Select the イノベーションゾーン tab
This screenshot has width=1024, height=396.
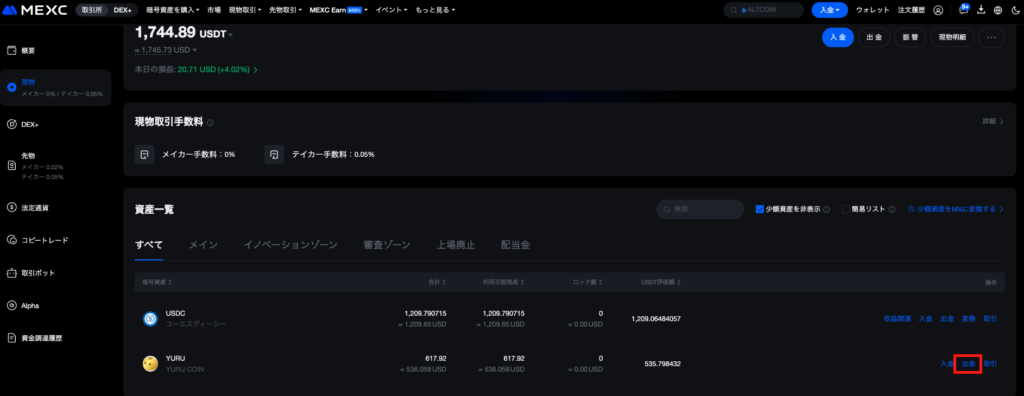(x=291, y=245)
